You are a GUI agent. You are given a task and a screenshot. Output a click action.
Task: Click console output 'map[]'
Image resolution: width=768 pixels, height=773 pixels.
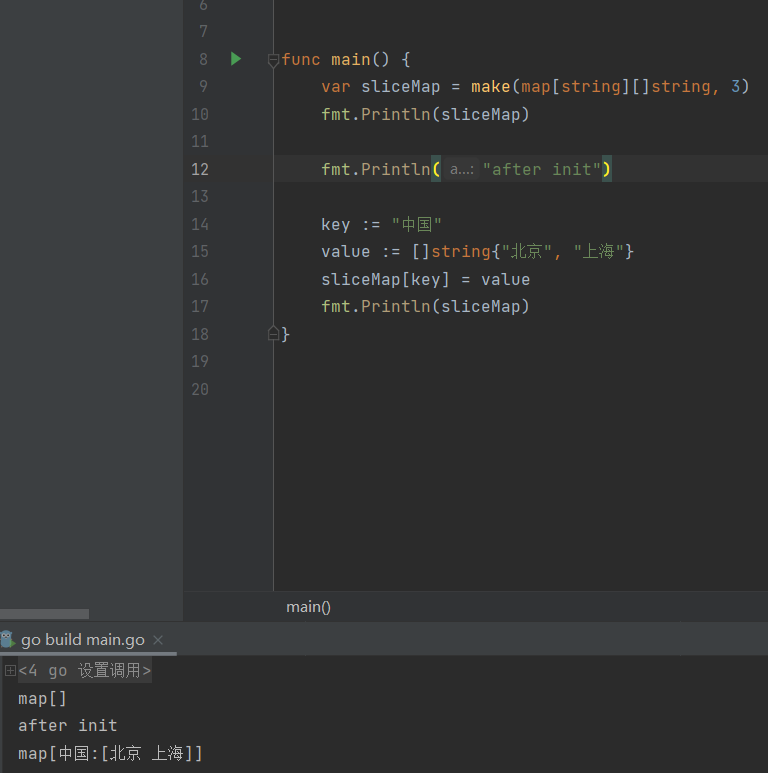(42, 698)
